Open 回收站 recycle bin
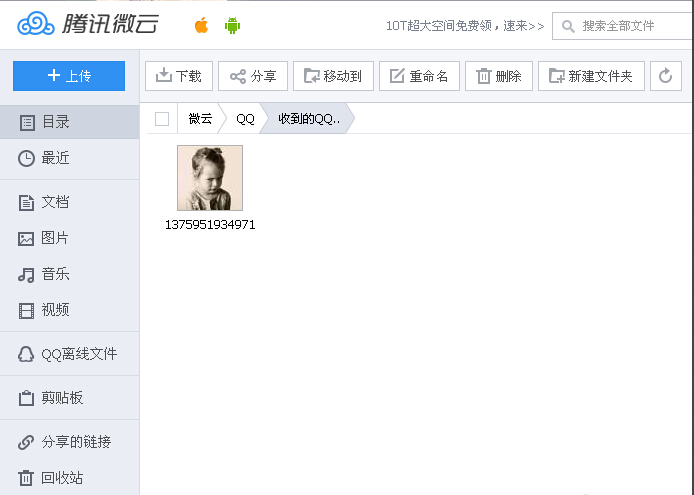Screen dimensions: 694x495 [x=69, y=478]
